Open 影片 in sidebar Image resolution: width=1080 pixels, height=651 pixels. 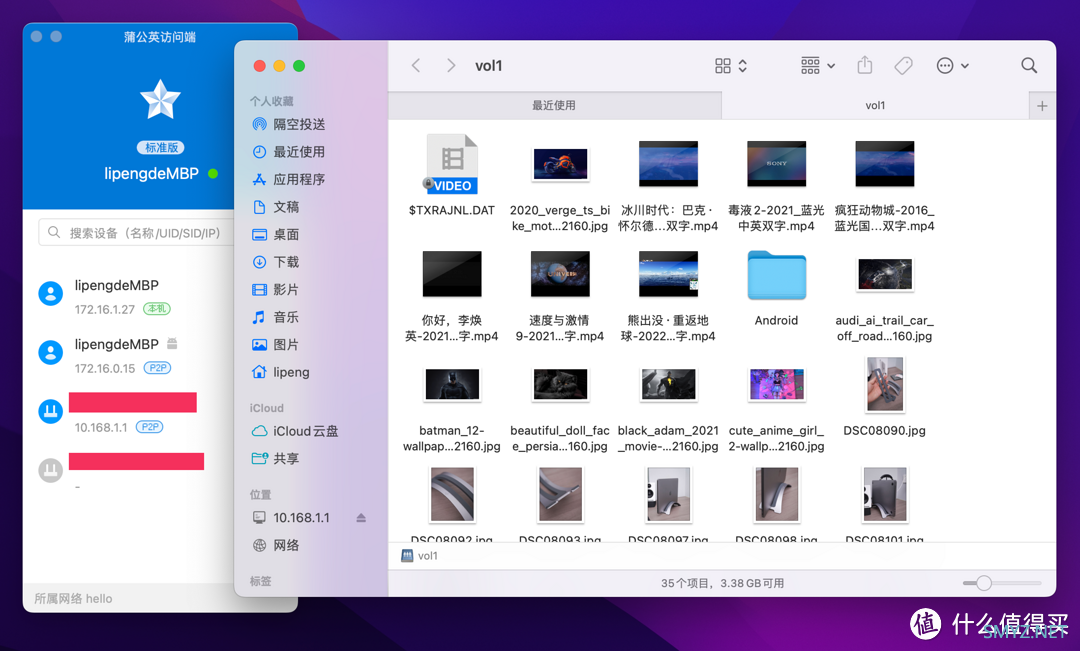277,289
